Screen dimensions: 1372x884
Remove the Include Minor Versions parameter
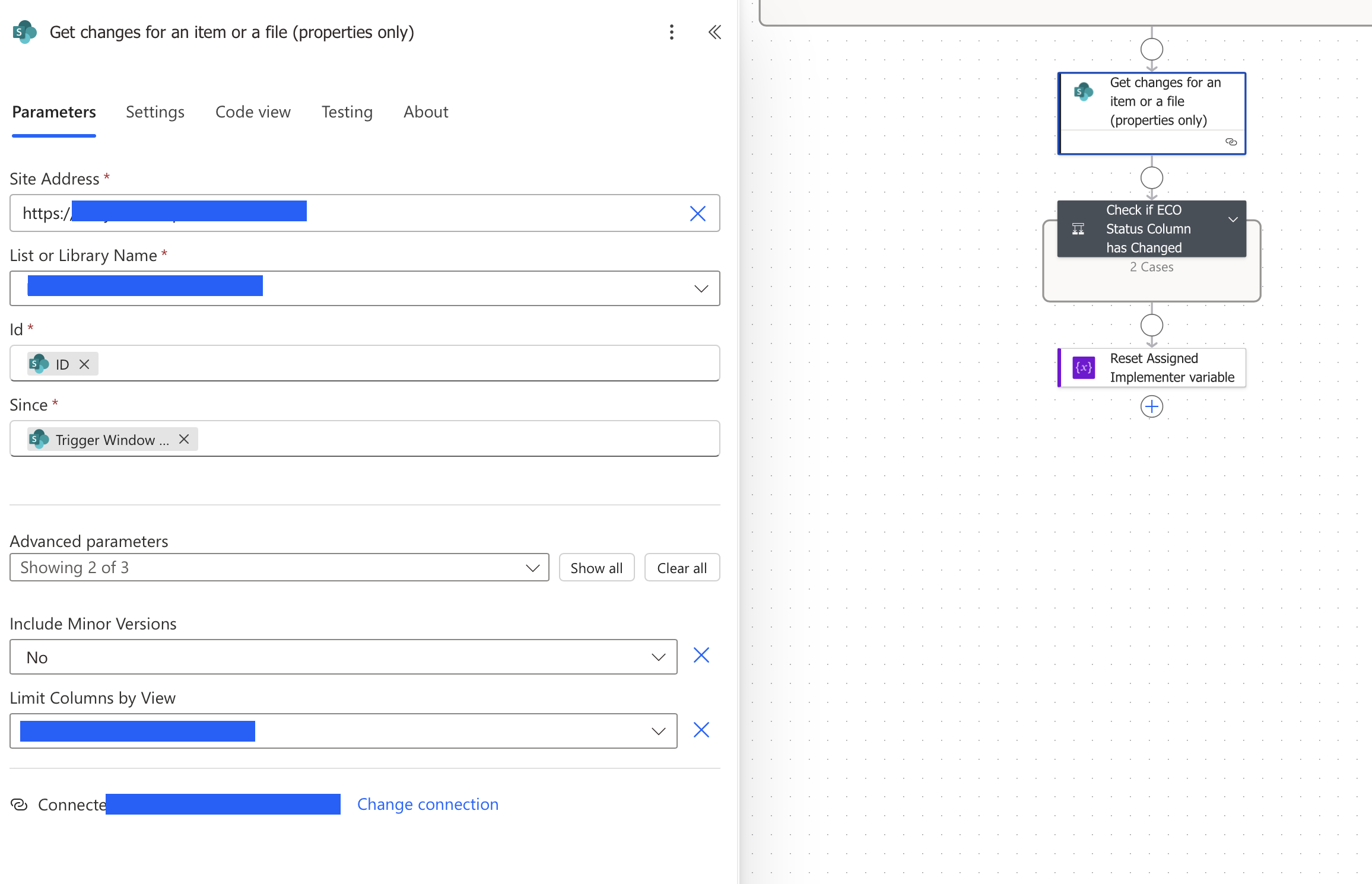click(x=701, y=656)
